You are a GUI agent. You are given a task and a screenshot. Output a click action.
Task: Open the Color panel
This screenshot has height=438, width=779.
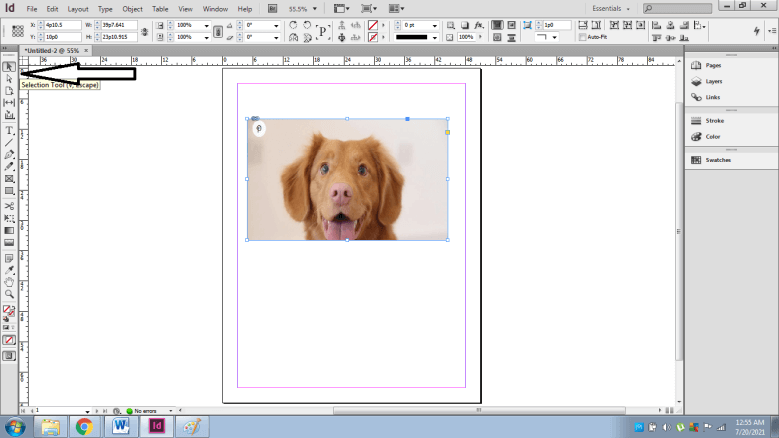coord(713,137)
